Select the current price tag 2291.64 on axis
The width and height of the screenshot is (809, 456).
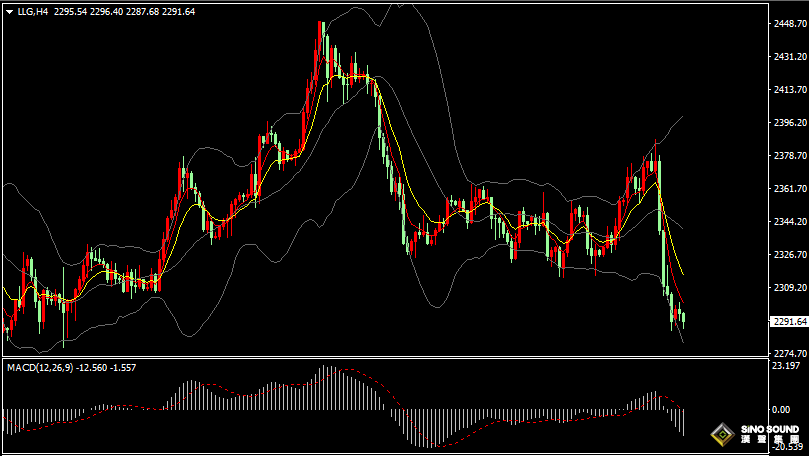(x=790, y=321)
